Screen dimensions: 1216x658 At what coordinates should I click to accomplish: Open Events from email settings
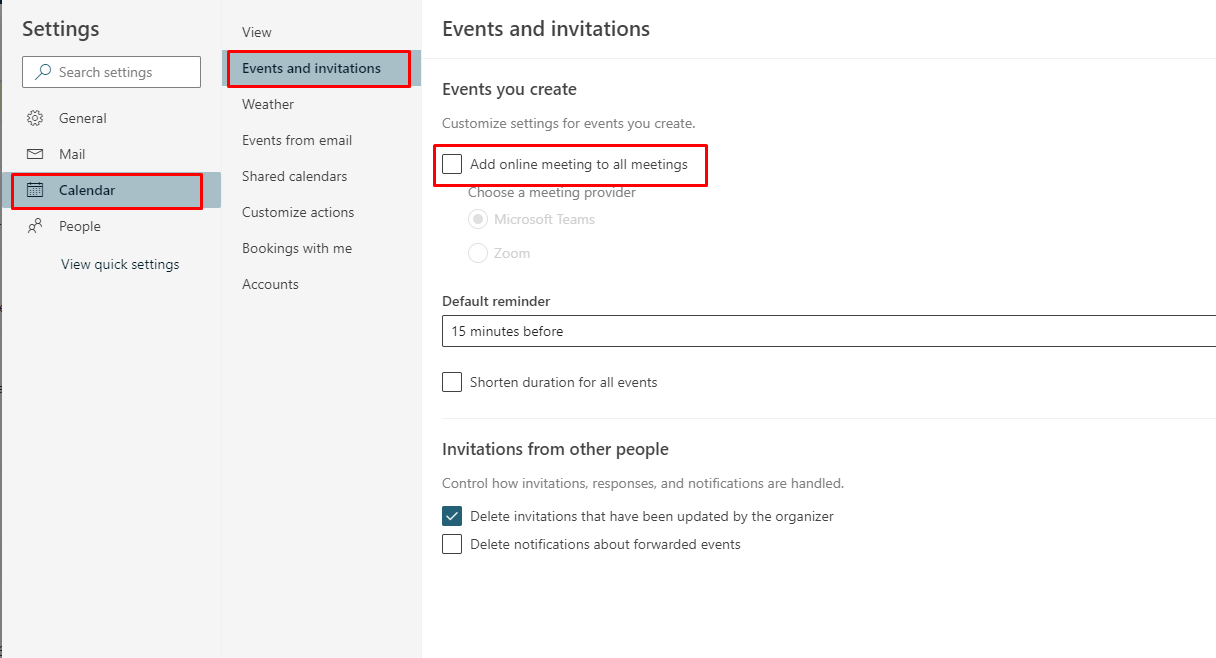pos(297,140)
